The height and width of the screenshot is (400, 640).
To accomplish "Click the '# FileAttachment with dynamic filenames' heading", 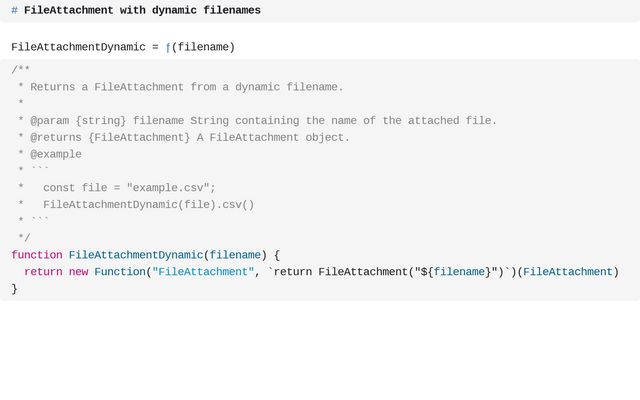I will click(136, 10).
